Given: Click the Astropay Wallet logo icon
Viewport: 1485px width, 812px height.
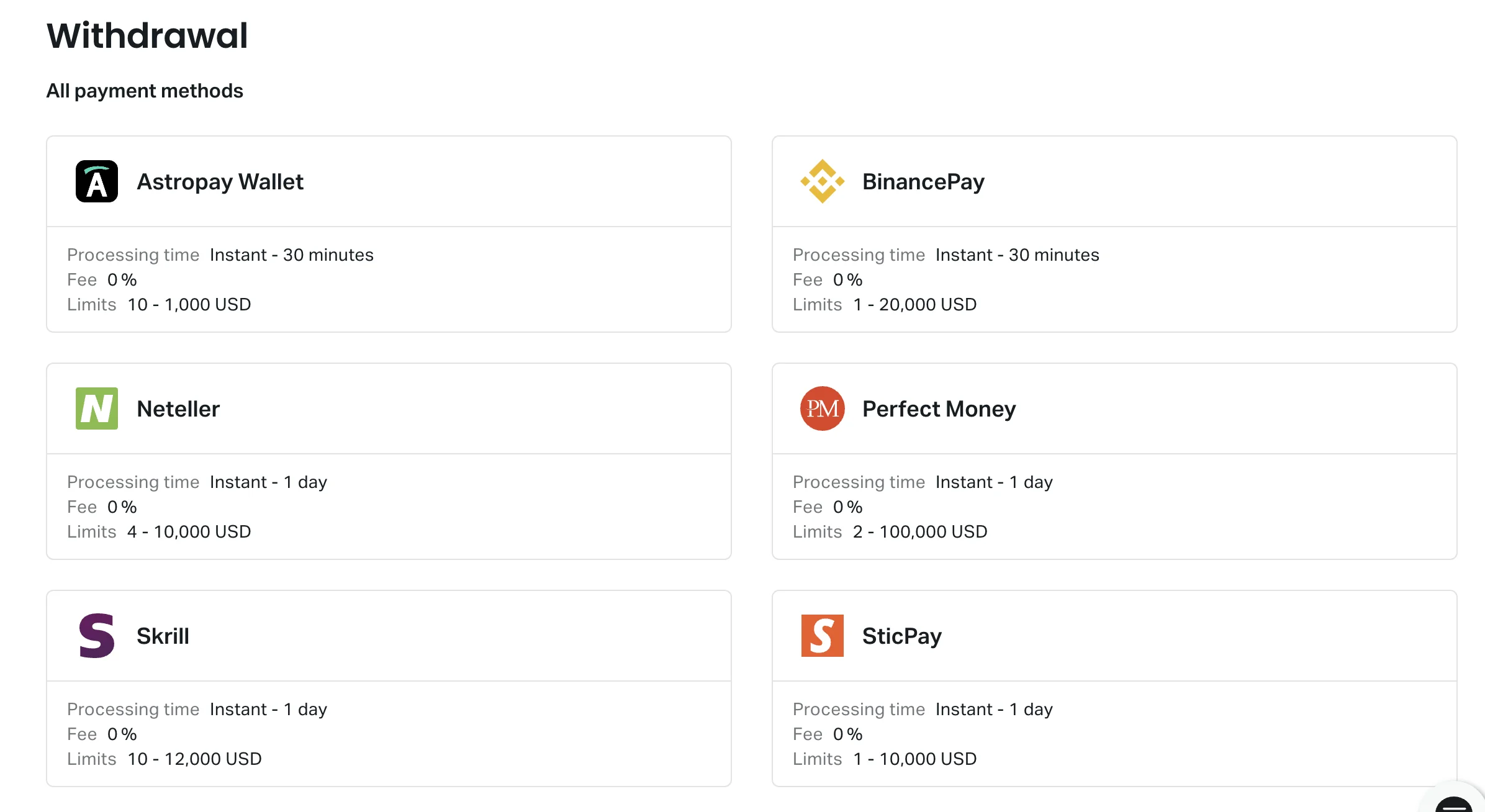Looking at the screenshot, I should pyautogui.click(x=96, y=181).
